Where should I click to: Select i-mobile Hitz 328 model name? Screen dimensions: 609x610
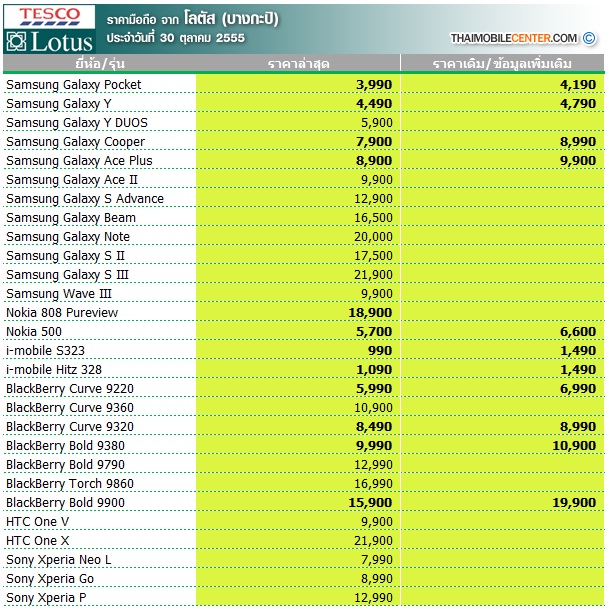click(x=54, y=370)
